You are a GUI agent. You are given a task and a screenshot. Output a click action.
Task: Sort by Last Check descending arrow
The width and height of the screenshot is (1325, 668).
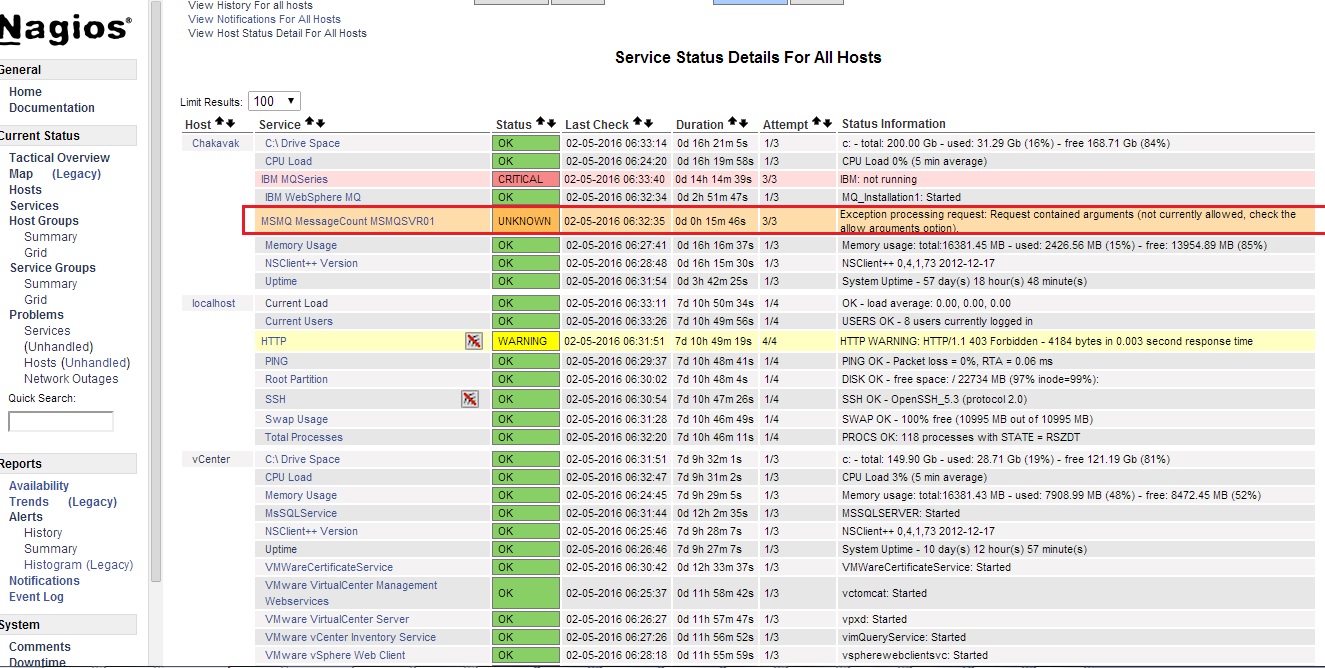648,123
